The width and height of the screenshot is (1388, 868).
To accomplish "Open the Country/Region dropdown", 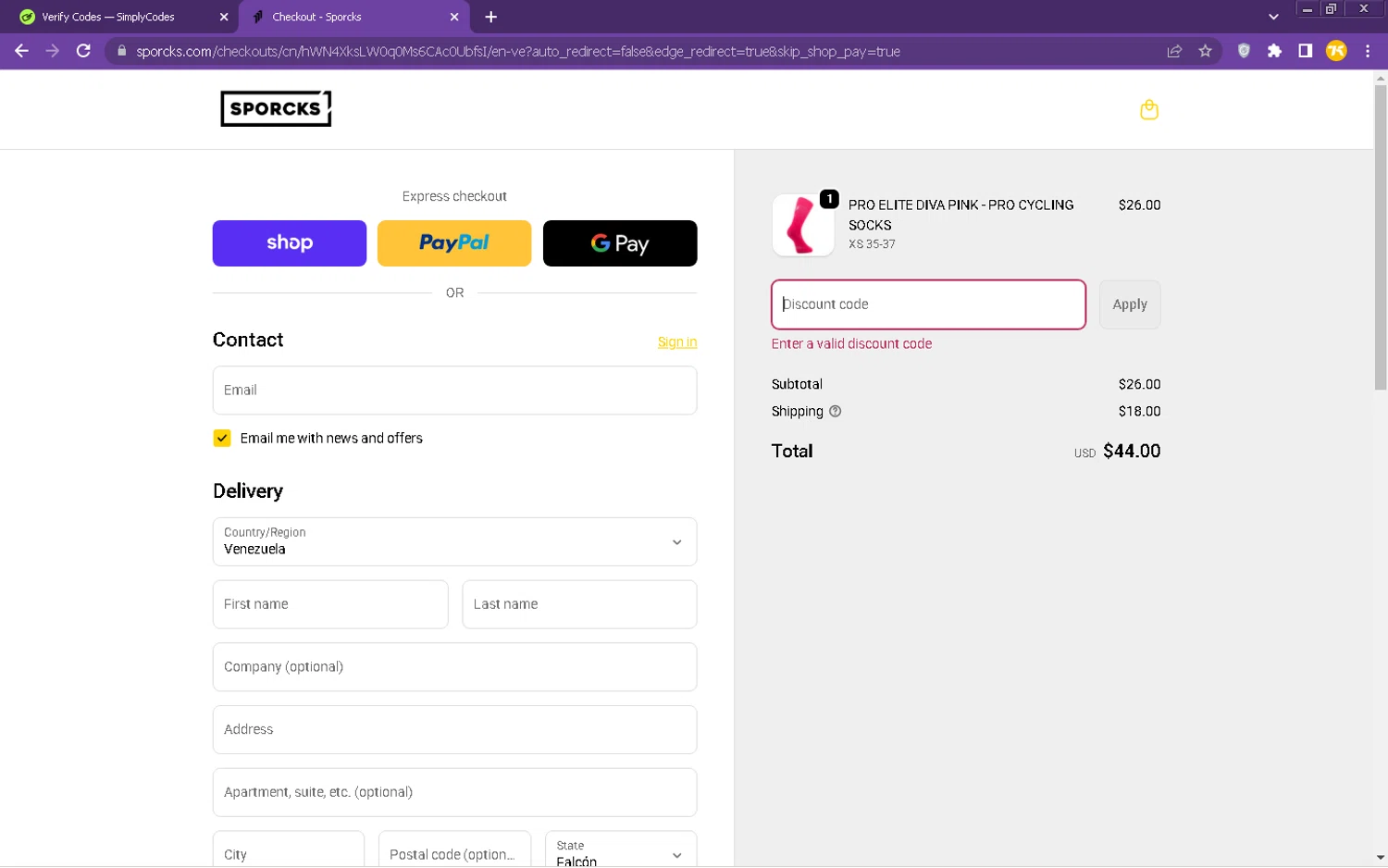I will tap(454, 541).
